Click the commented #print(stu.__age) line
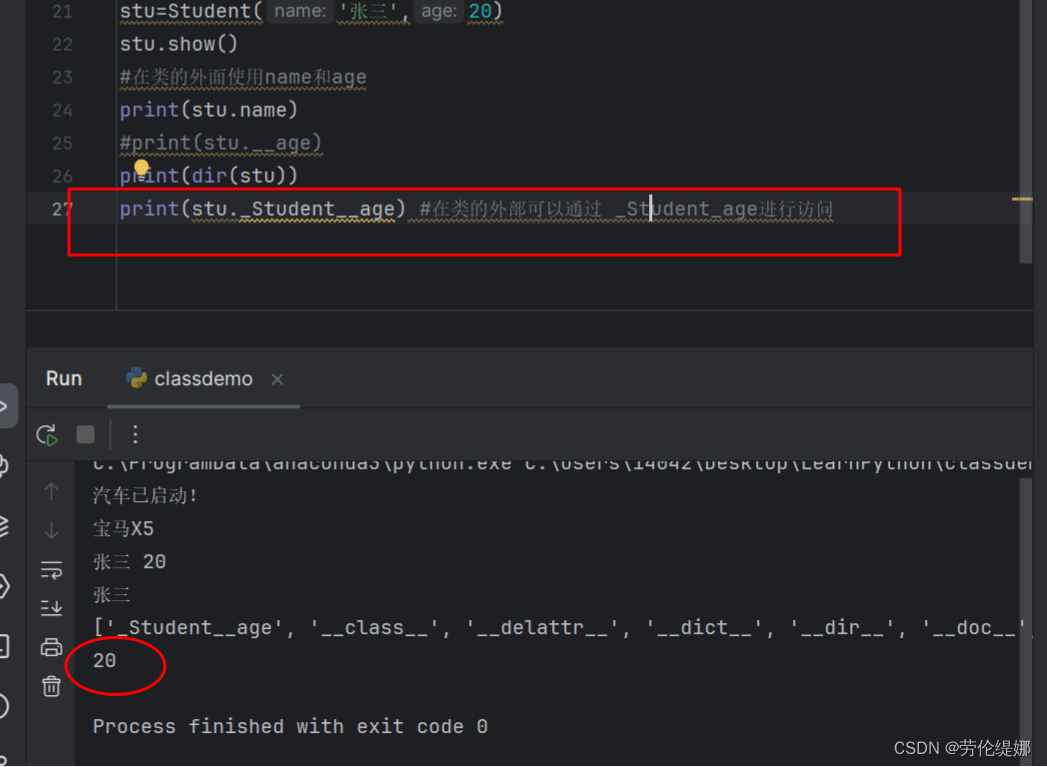Screen dimensions: 1047x767 coord(220,143)
